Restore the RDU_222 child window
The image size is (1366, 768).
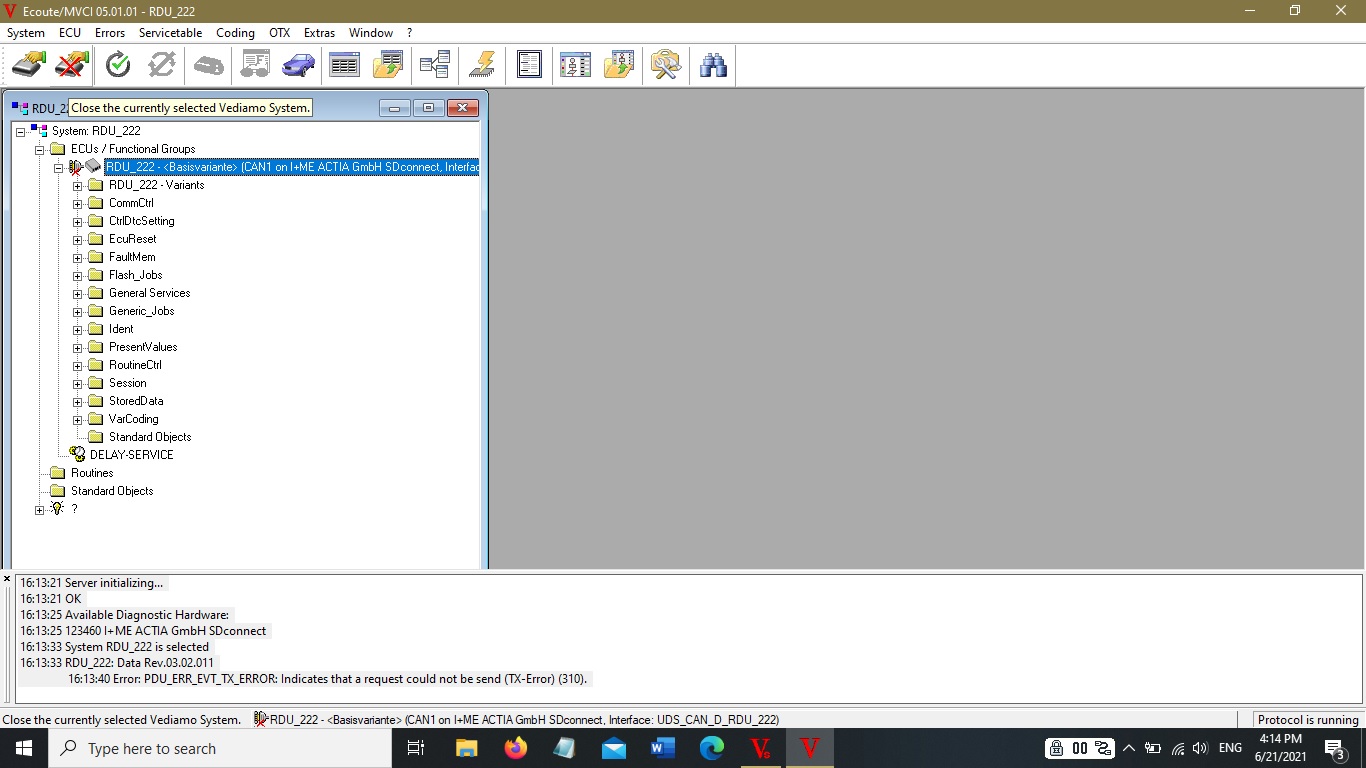(428, 108)
